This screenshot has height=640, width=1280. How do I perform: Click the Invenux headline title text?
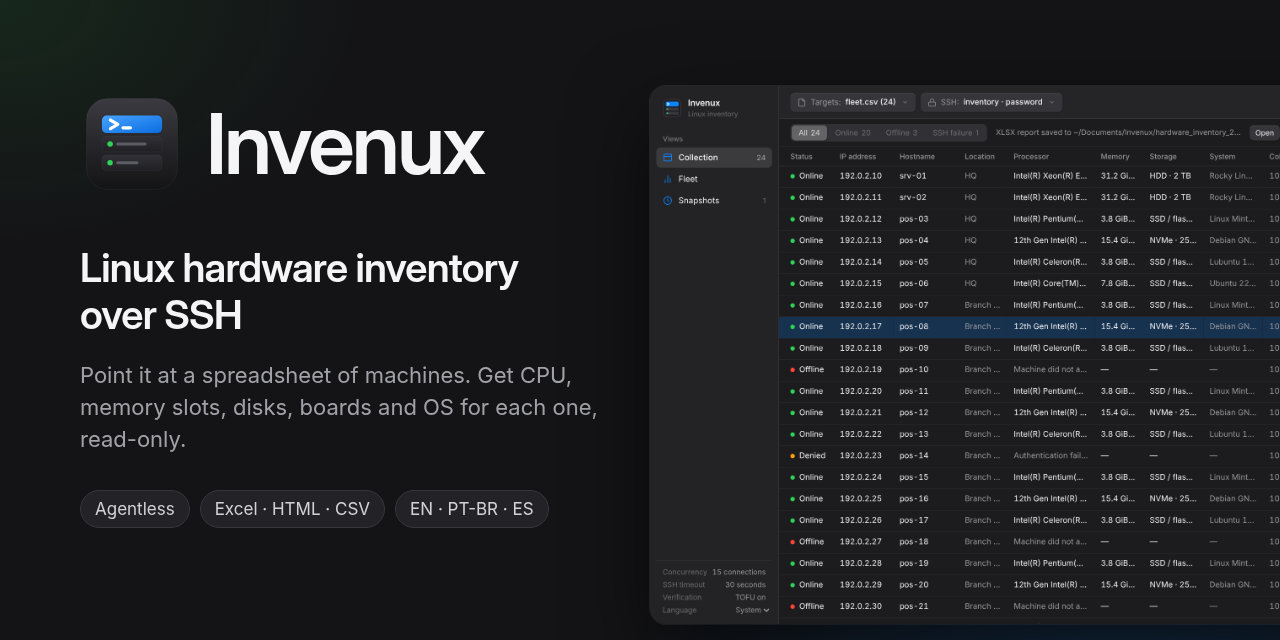click(346, 147)
